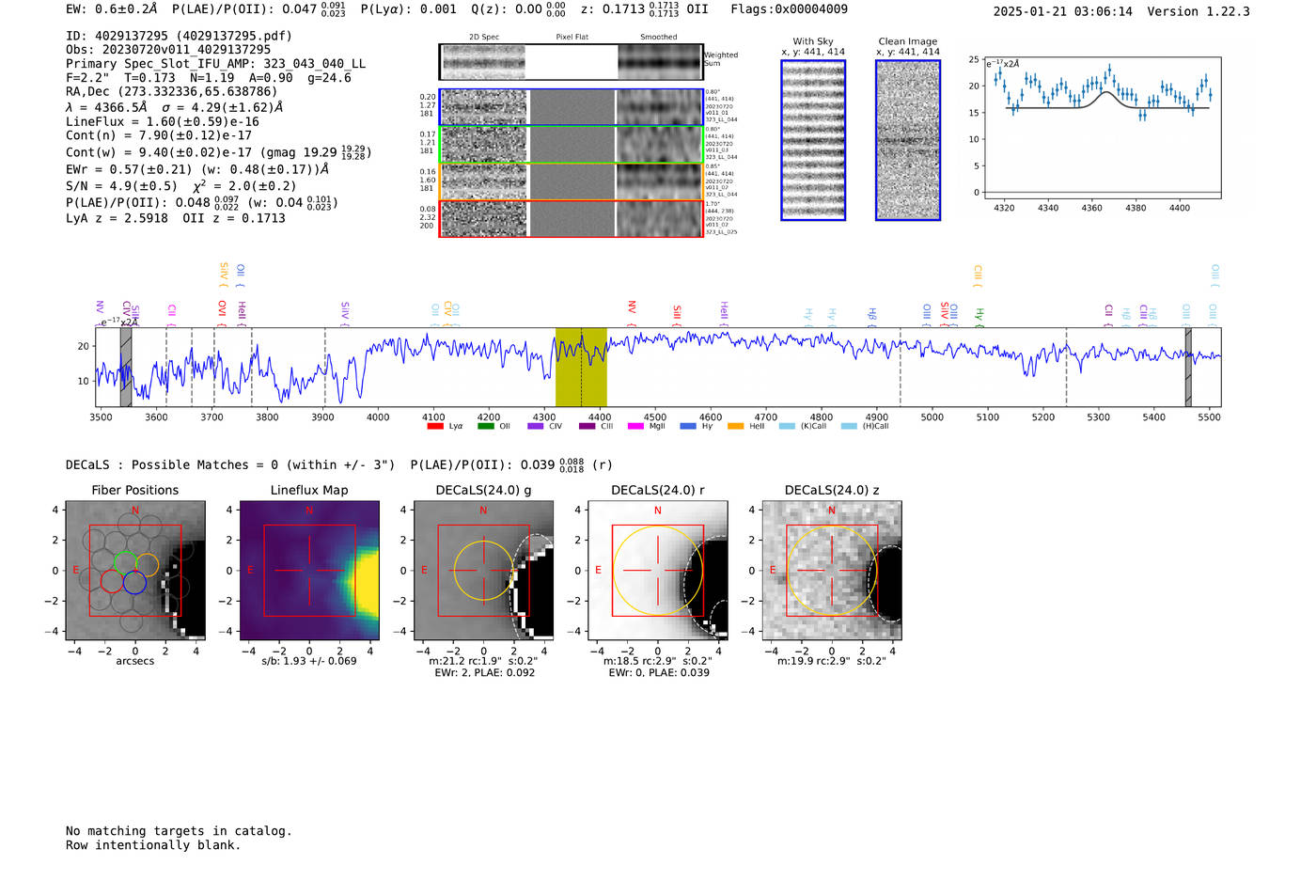Select the blue-bordered 2D fiber spectrum row

(x=571, y=107)
